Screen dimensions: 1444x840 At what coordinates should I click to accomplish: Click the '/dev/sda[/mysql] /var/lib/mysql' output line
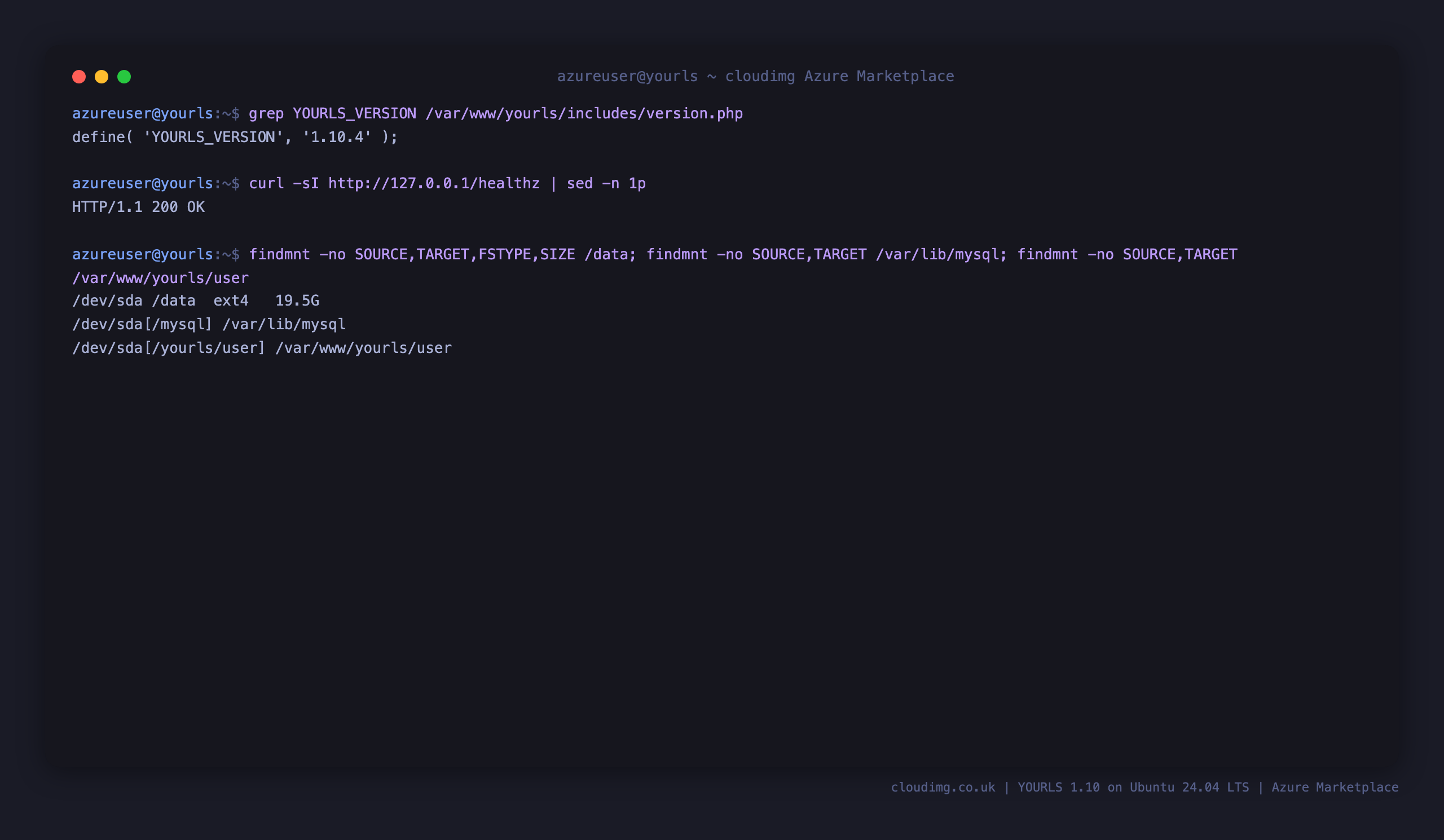coord(209,324)
